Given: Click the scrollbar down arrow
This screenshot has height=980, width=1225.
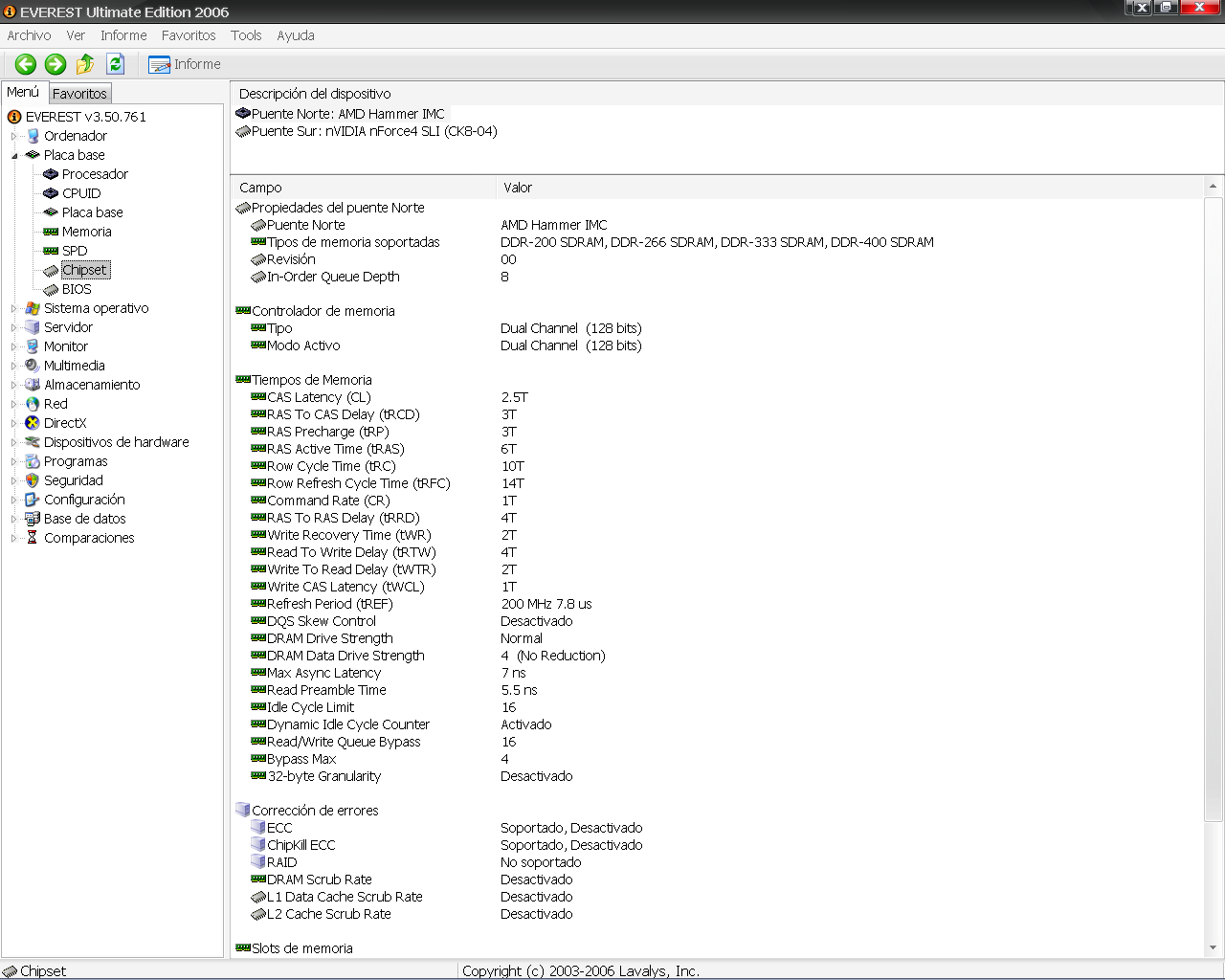Looking at the screenshot, I should pos(1214,948).
